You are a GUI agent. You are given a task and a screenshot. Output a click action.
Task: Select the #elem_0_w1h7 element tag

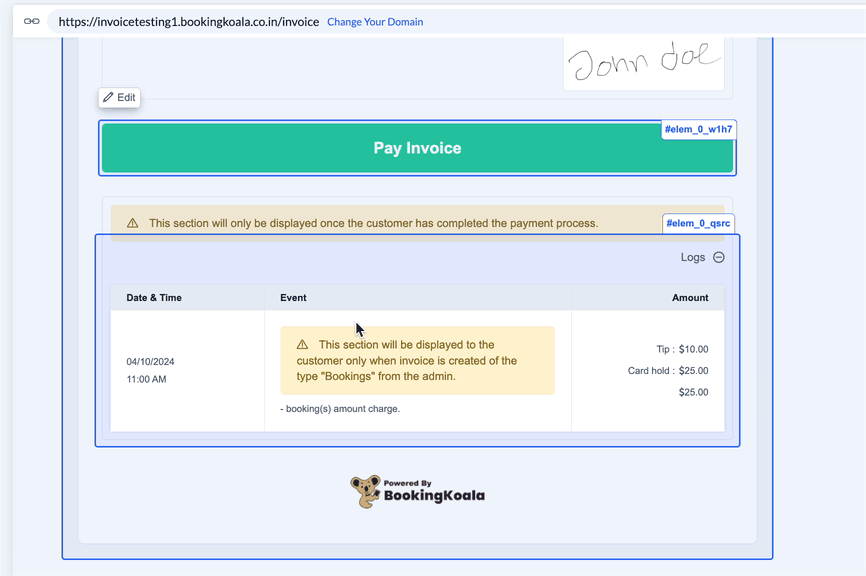point(698,129)
